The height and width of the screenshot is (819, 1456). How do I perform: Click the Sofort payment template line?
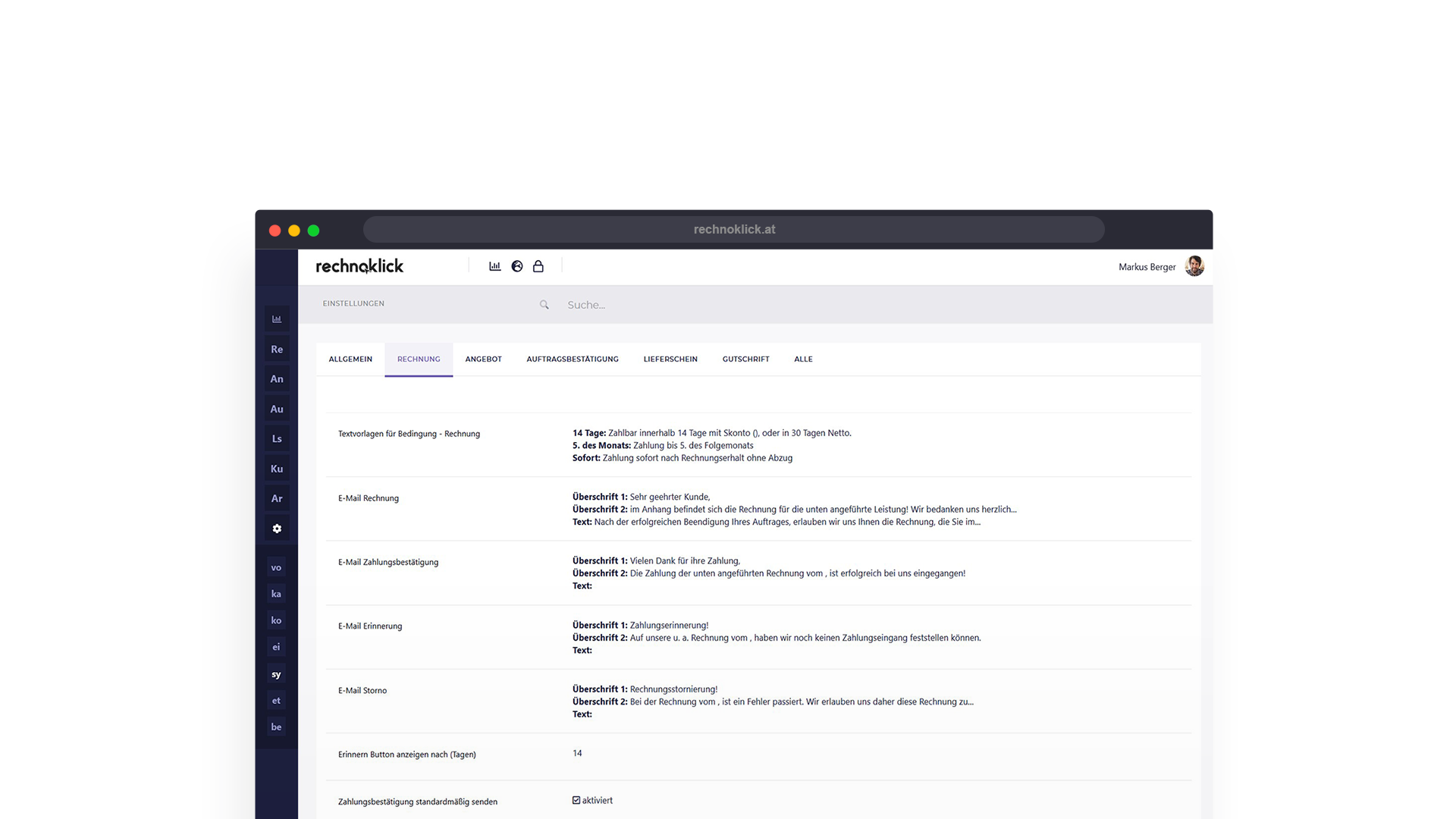pos(682,458)
